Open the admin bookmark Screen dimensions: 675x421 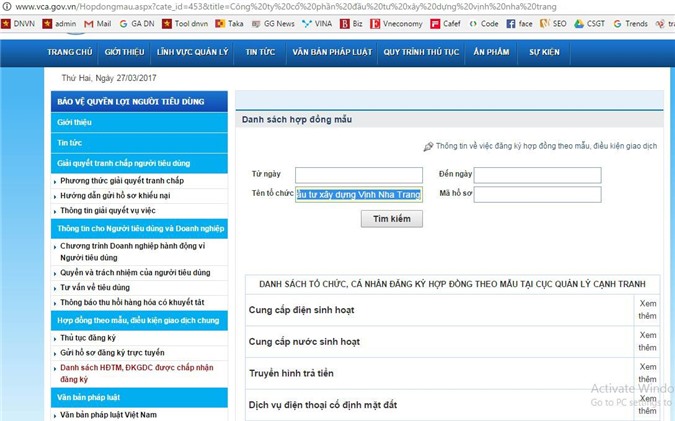tap(58, 23)
